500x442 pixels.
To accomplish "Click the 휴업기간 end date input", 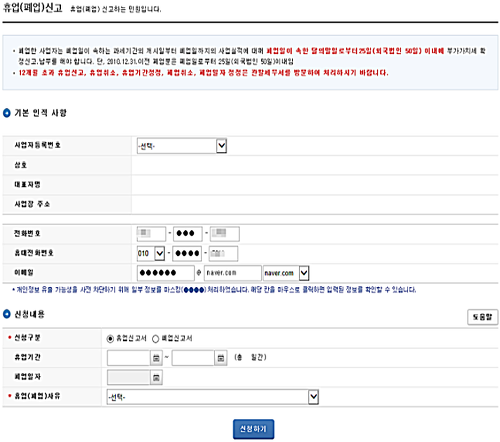I will click(x=193, y=358).
